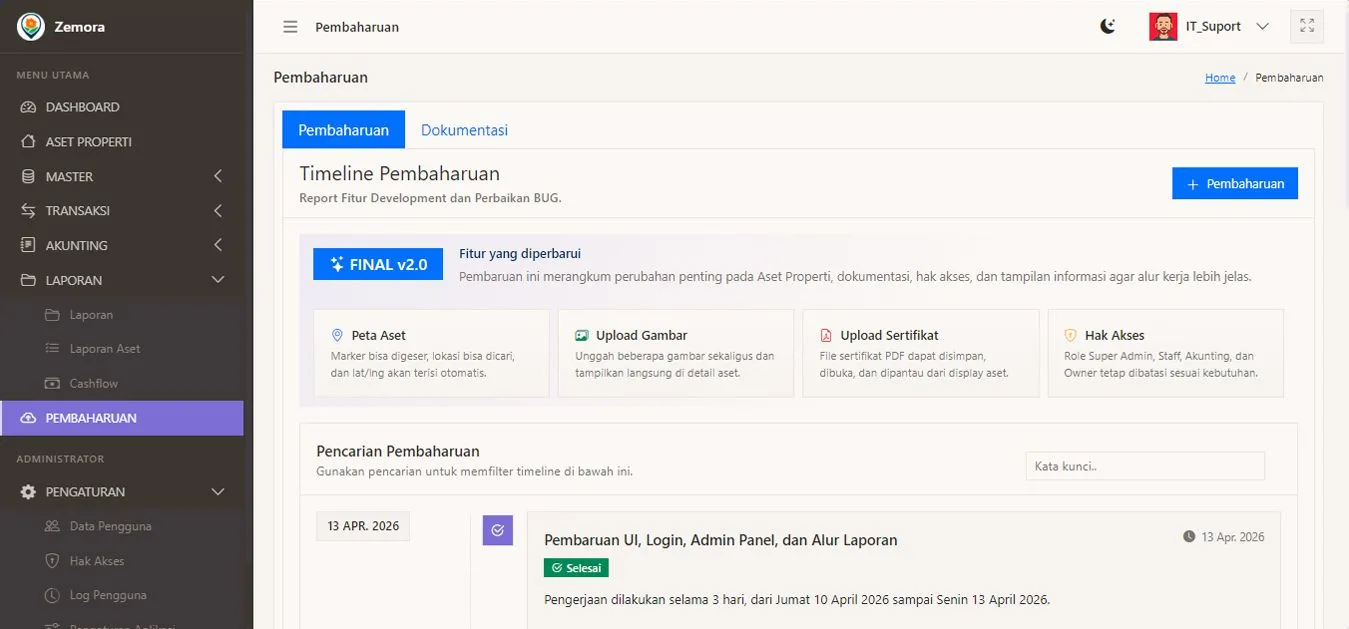
Task: Switch to the Dokumentasi tab
Action: point(464,130)
